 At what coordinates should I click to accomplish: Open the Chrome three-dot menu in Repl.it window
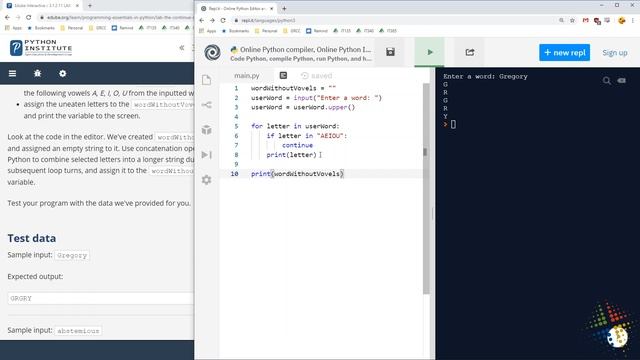pyautogui.click(x=633, y=20)
